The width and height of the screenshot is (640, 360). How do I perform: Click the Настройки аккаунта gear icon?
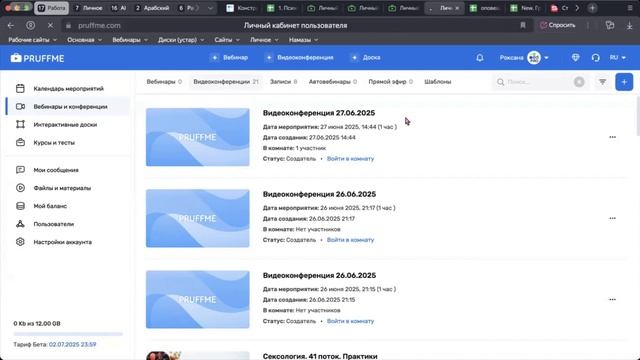(x=20, y=242)
